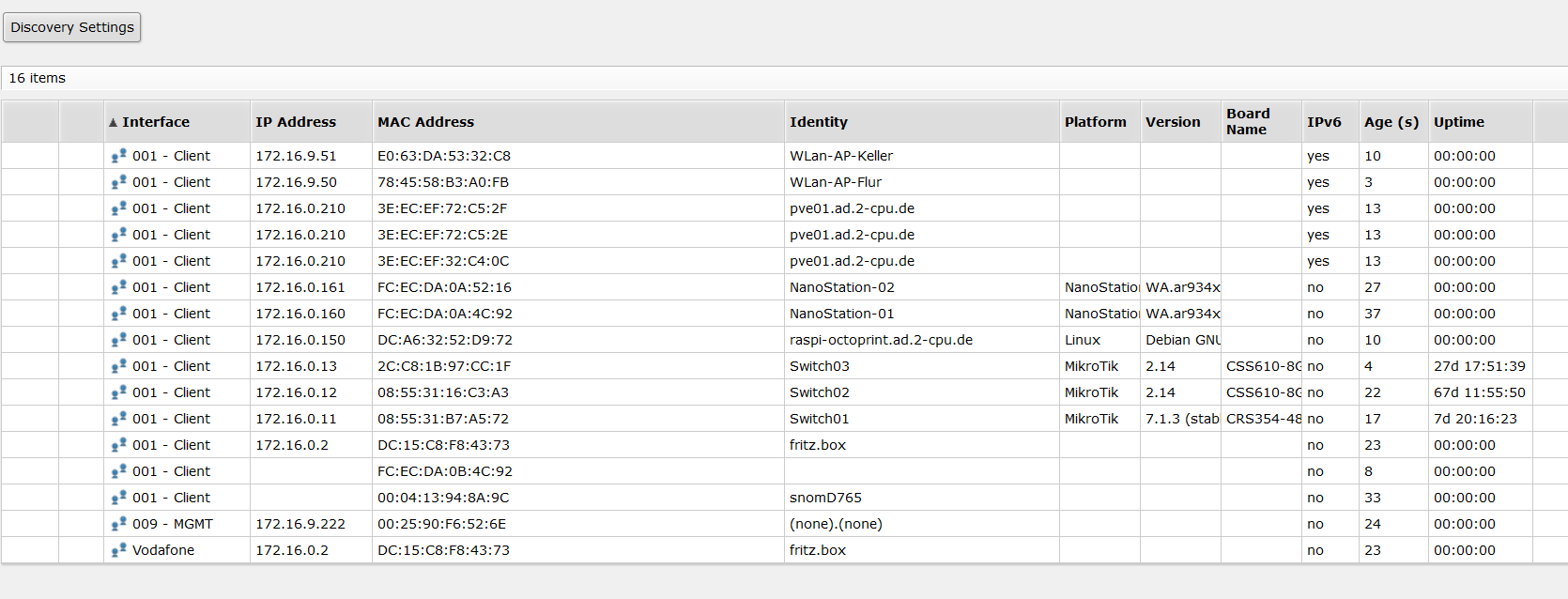Click the 009 - MGMT interface icon
1568x599 pixels.
[118, 524]
